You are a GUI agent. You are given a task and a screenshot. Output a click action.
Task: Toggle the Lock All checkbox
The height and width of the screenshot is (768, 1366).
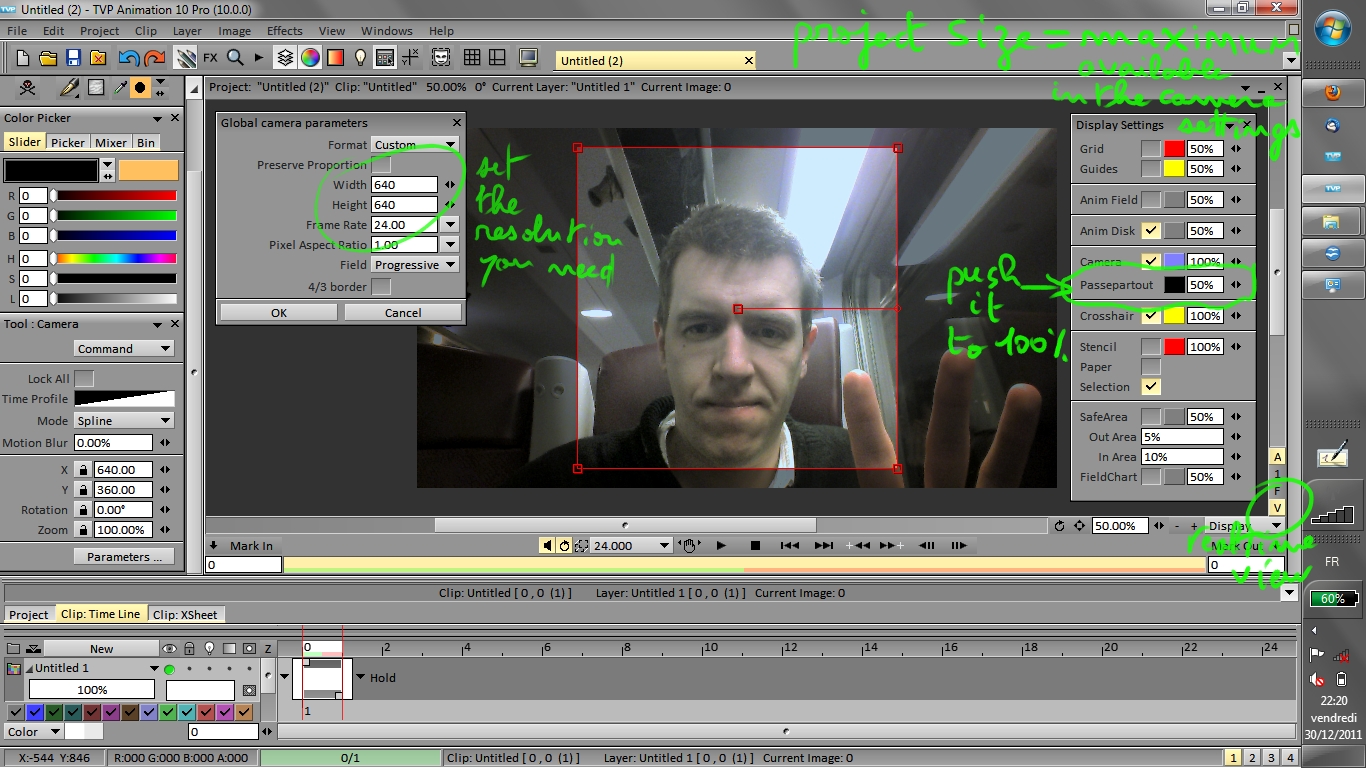click(84, 378)
